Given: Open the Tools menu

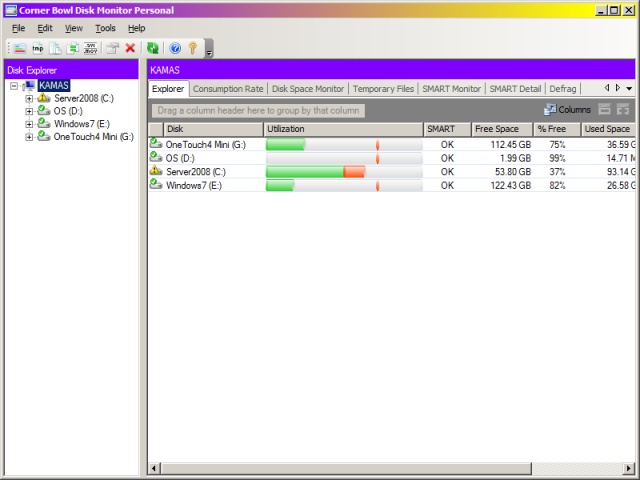Looking at the screenshot, I should point(105,28).
